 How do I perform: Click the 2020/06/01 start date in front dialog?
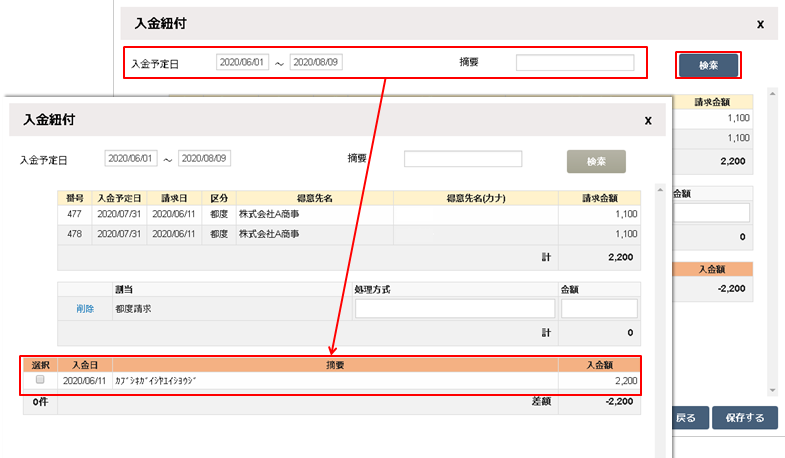coord(132,159)
